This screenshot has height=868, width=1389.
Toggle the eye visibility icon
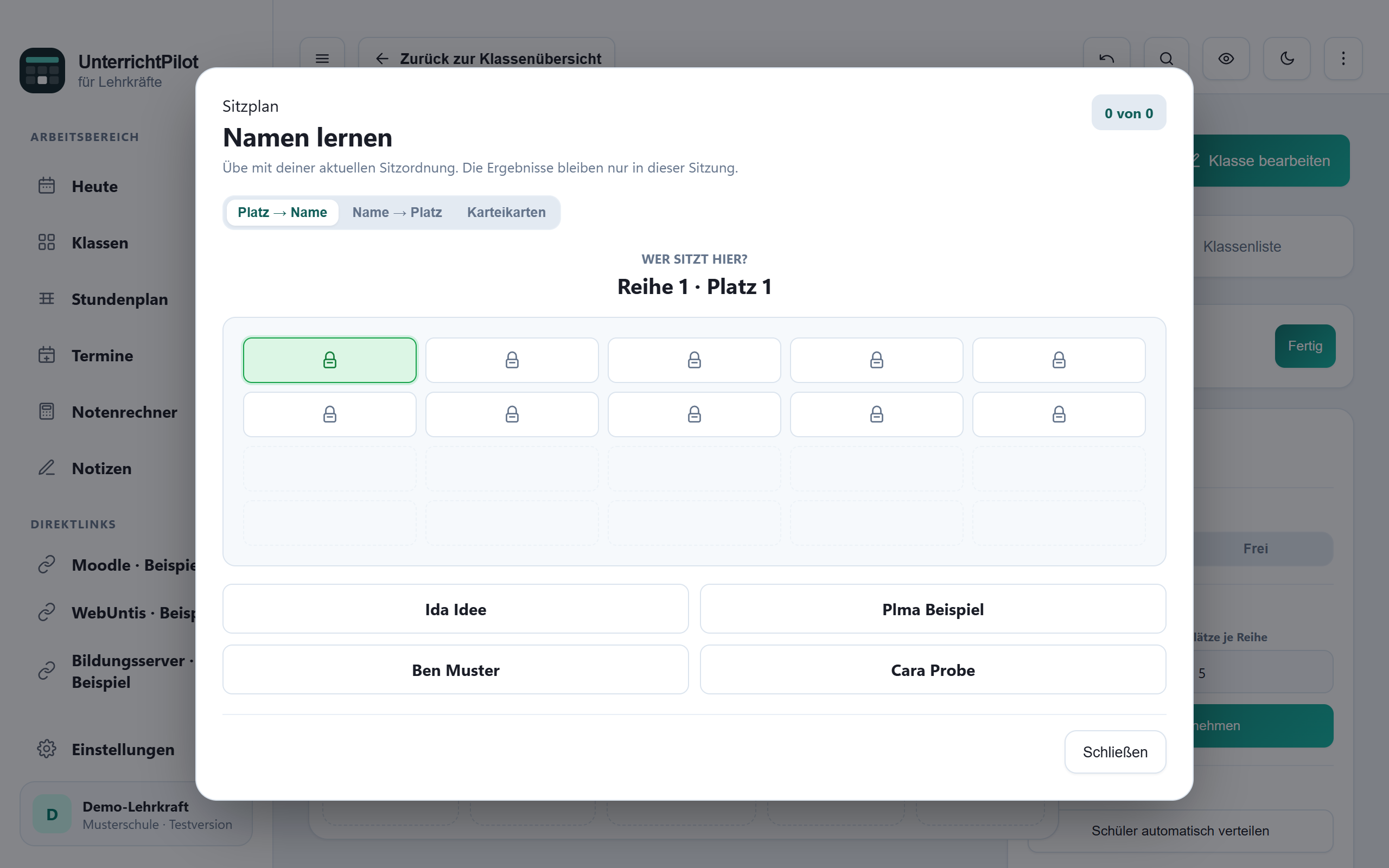1226,59
